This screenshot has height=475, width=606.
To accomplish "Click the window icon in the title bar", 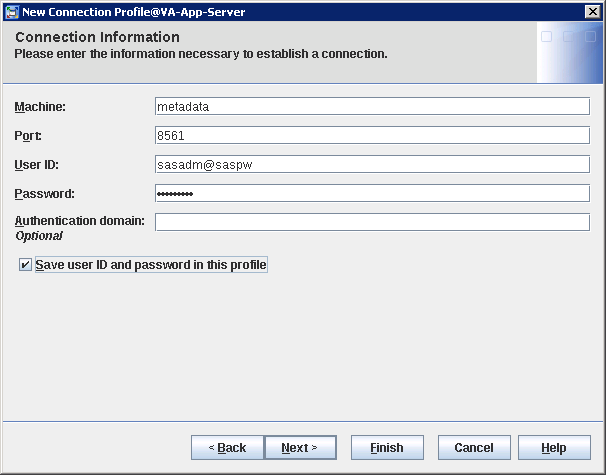I will pyautogui.click(x=12, y=11).
